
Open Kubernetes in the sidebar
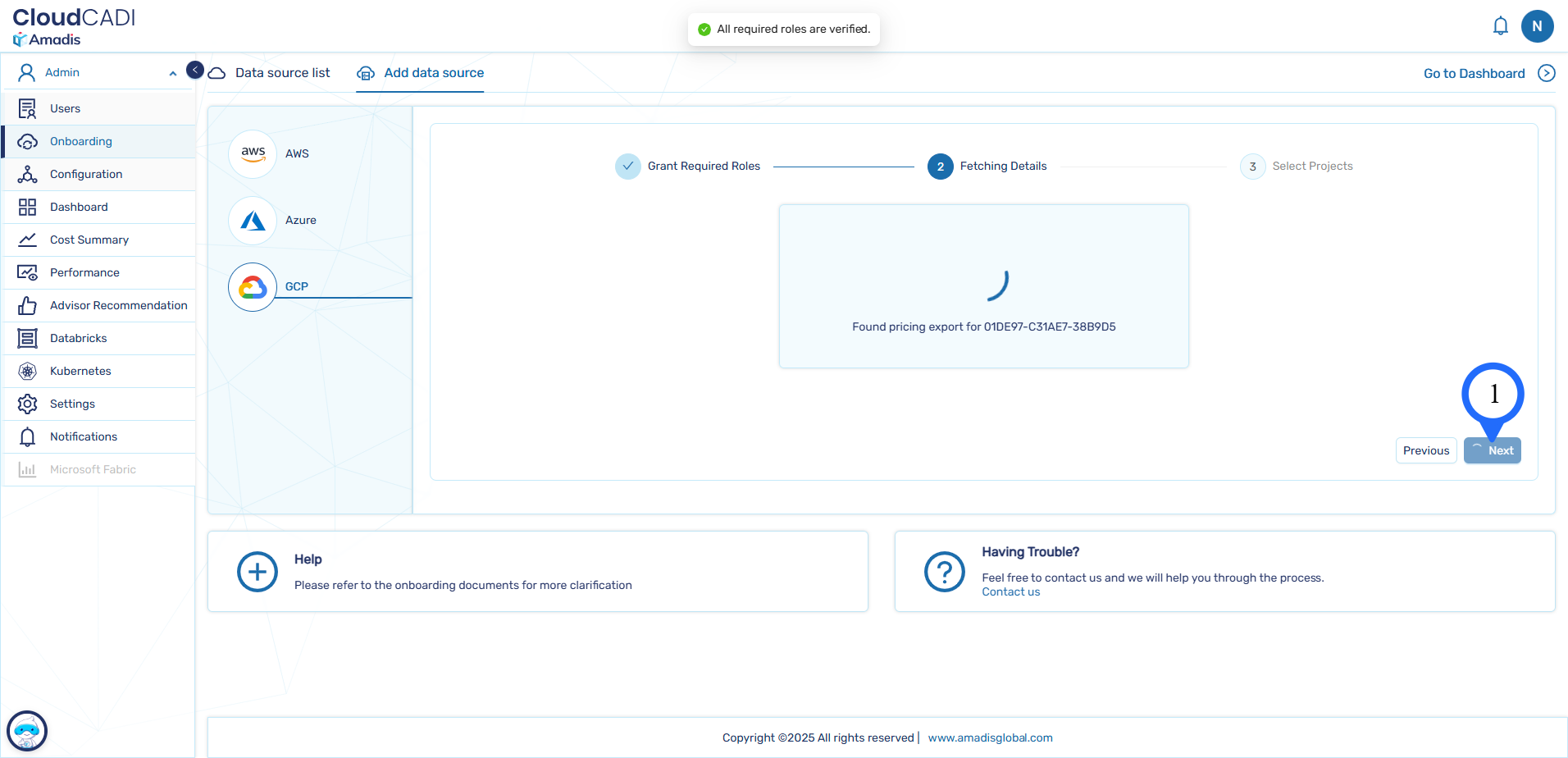[x=80, y=371]
